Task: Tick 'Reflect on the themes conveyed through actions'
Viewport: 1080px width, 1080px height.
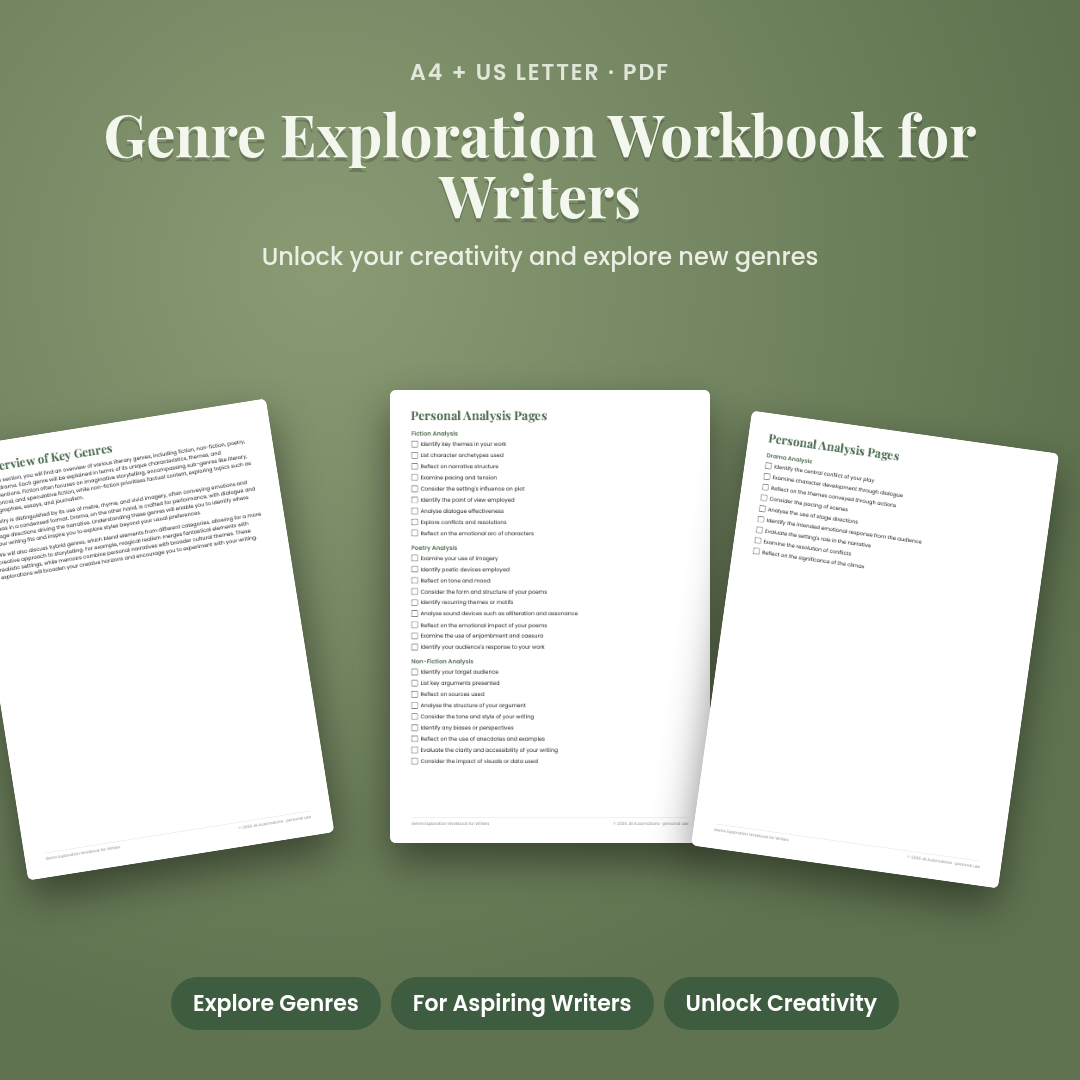Action: coord(765,487)
